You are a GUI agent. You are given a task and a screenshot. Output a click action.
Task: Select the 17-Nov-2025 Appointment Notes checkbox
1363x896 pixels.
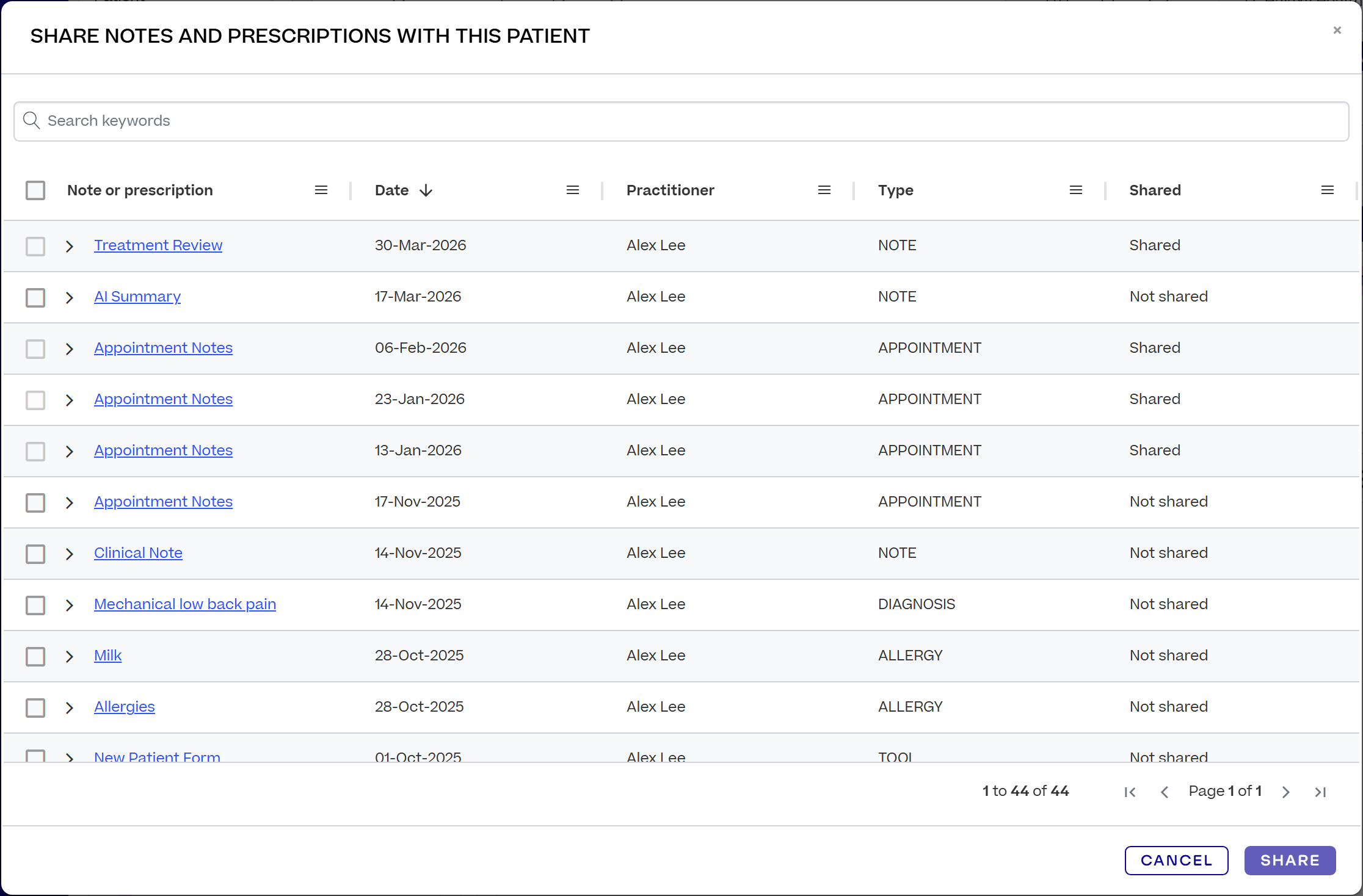[x=35, y=503]
